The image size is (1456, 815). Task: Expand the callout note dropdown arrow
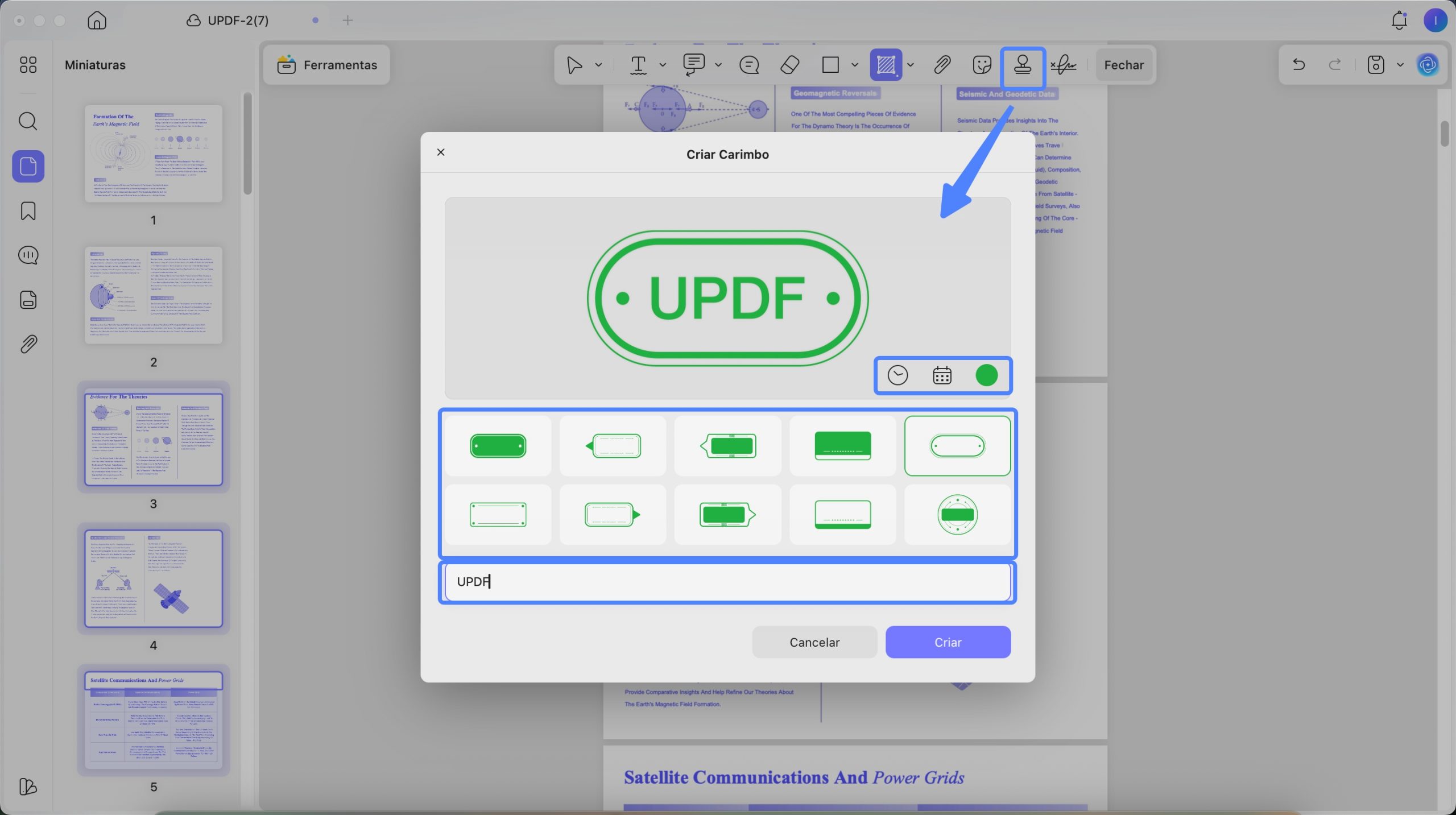point(718,65)
